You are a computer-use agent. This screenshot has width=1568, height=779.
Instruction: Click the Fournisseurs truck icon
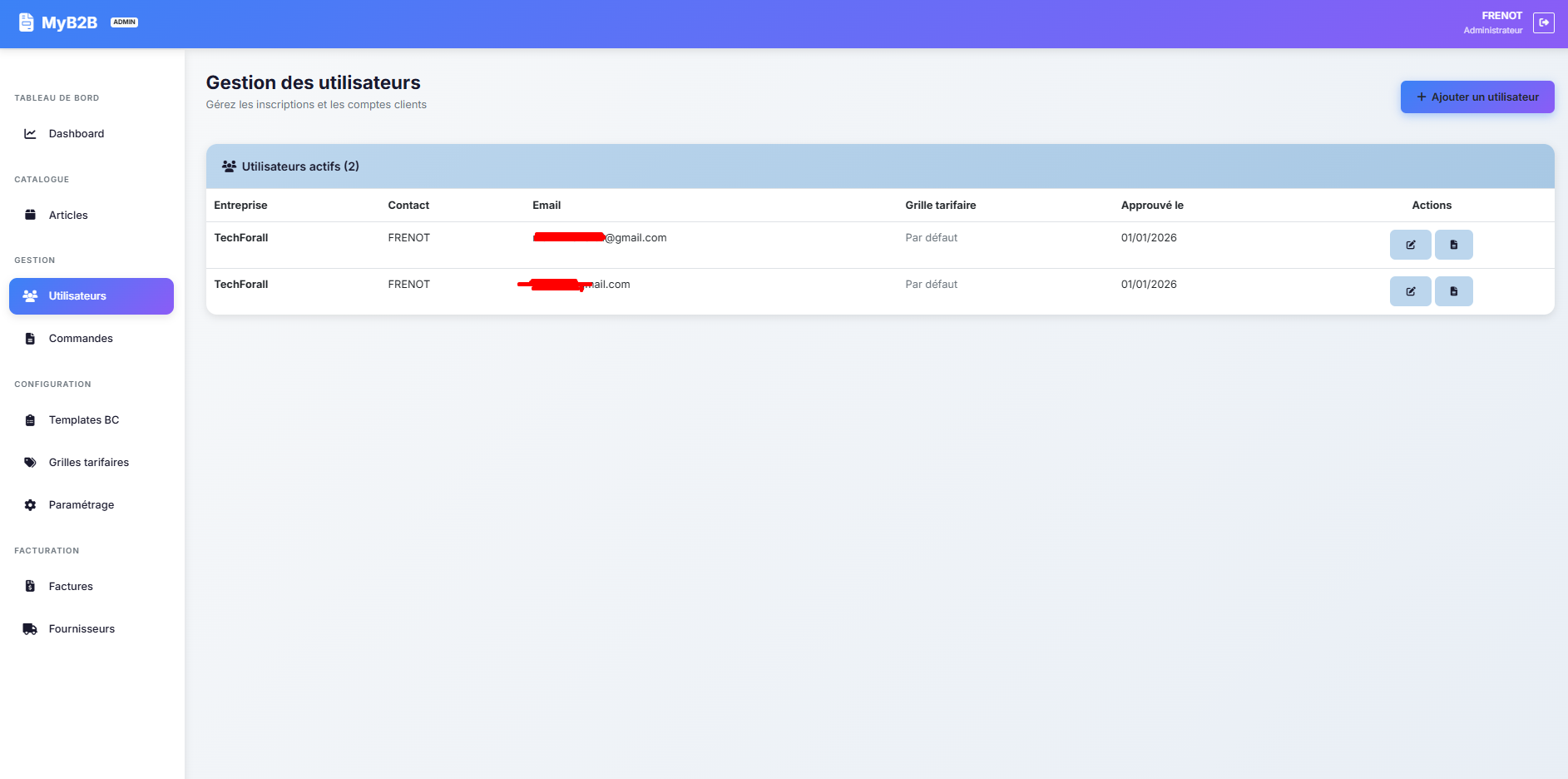pos(30,629)
